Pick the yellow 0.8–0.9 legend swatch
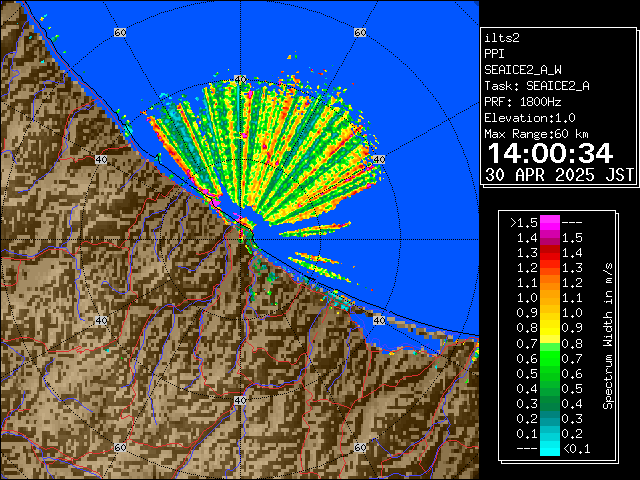 click(x=550, y=328)
